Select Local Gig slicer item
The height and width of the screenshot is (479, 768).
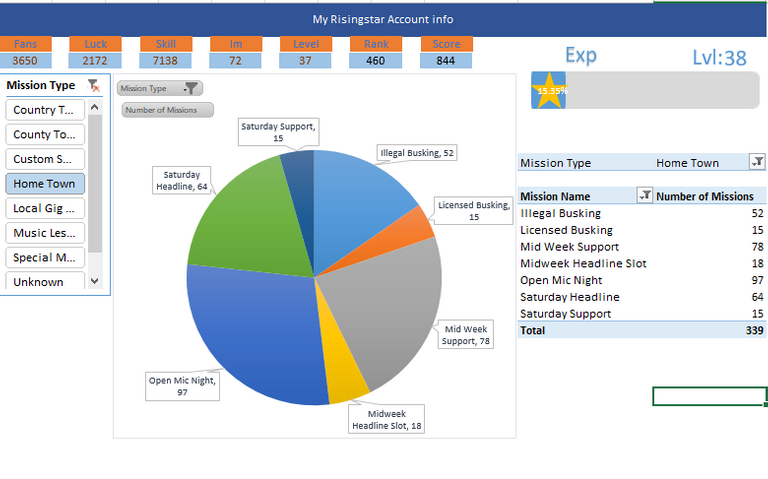coord(45,208)
